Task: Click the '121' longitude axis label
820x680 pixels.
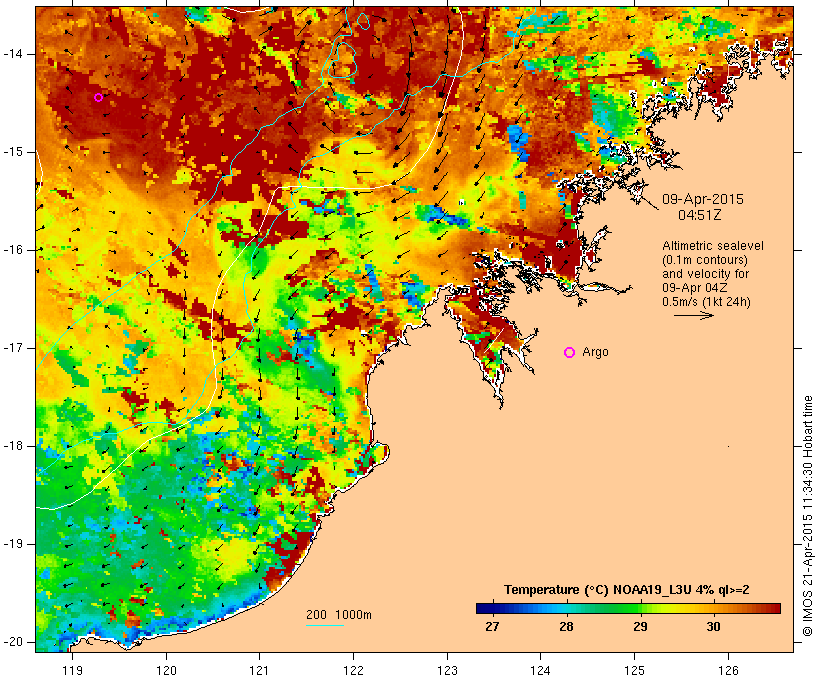Action: 259,670
